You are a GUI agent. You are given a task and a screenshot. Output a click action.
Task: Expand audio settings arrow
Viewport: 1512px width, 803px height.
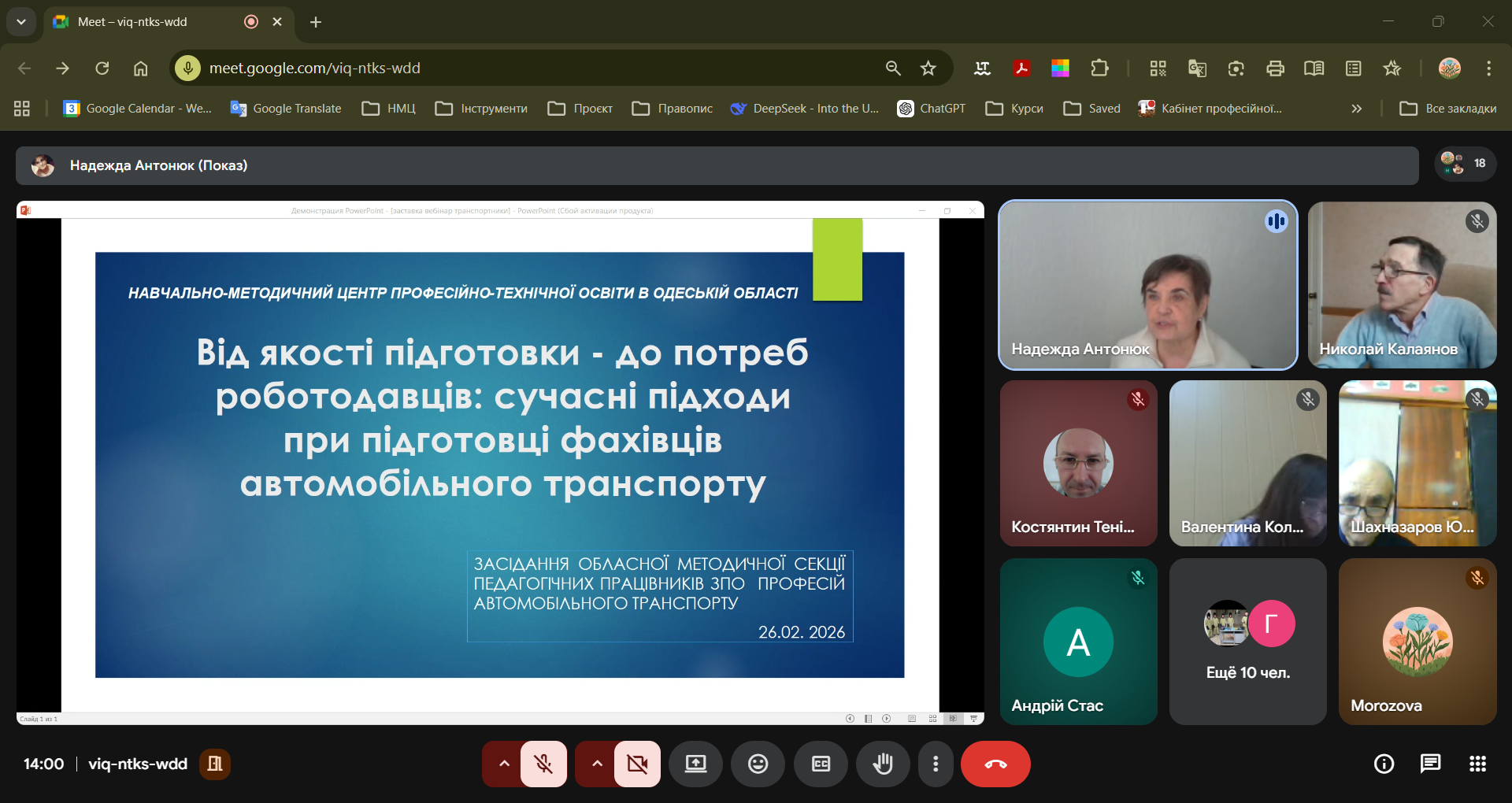coord(504,764)
